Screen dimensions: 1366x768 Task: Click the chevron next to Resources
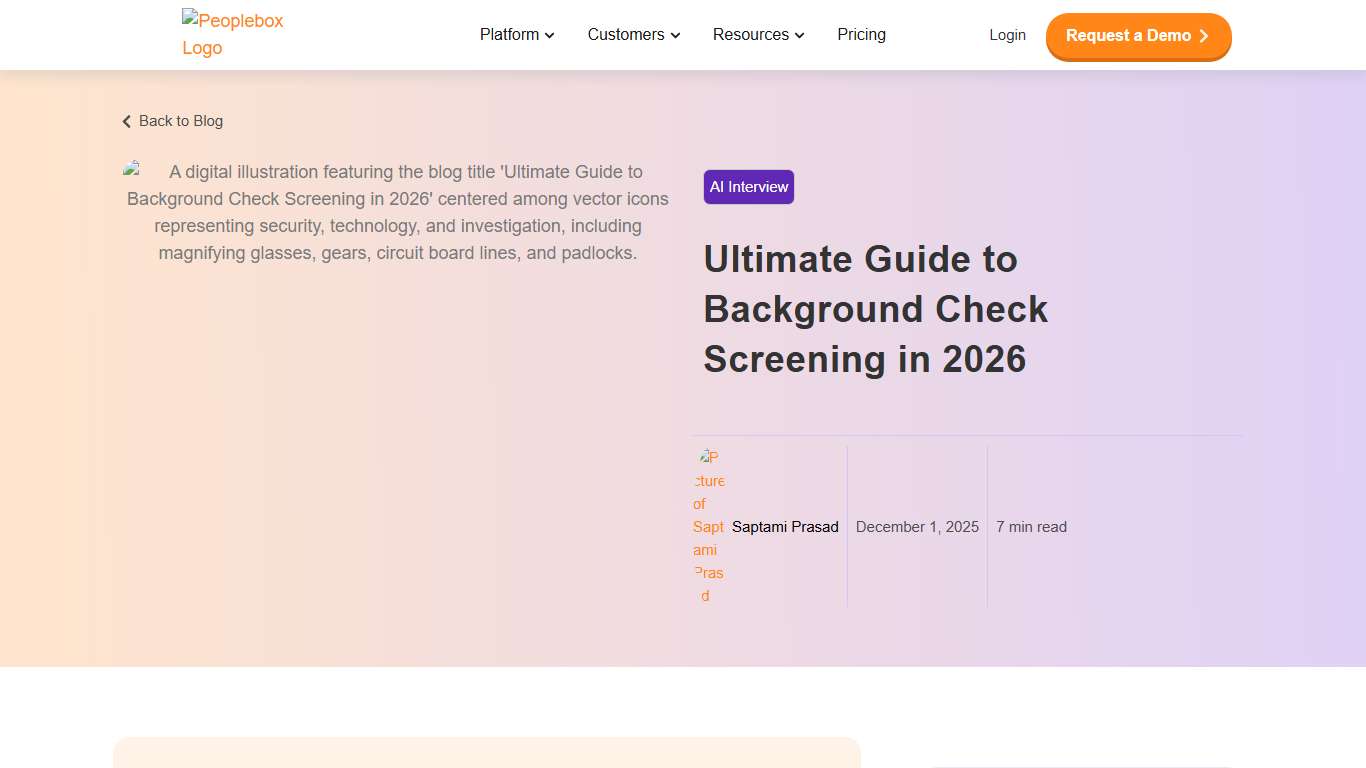pos(799,35)
